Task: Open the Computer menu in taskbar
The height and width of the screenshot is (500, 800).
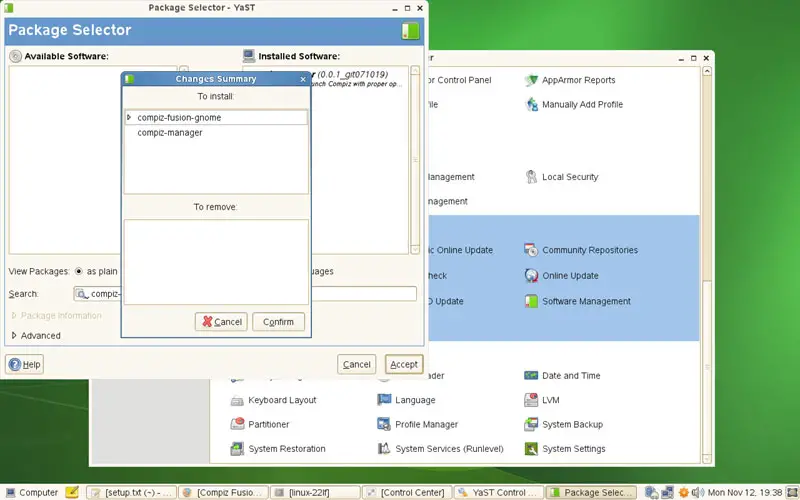Action: 32,492
